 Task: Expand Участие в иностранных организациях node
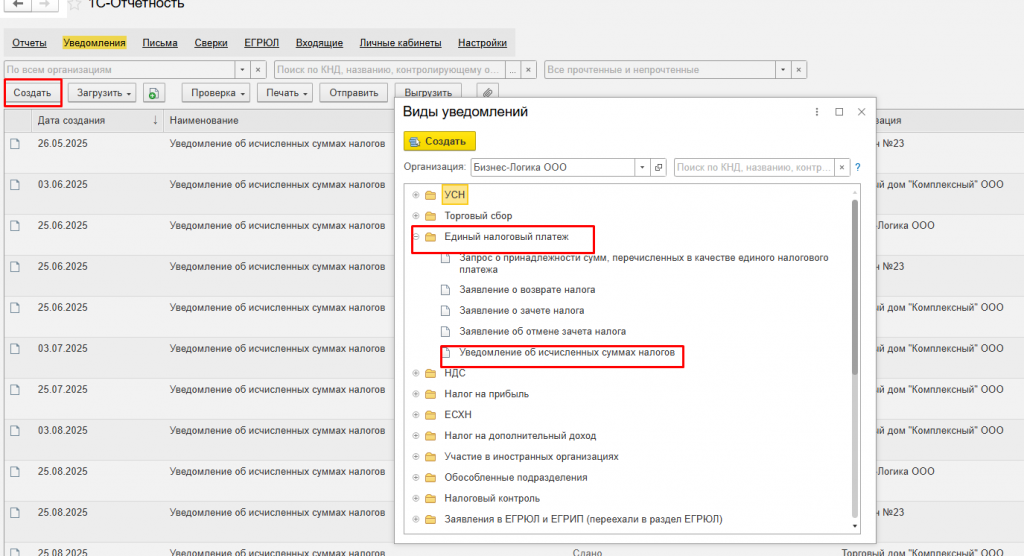click(415, 457)
